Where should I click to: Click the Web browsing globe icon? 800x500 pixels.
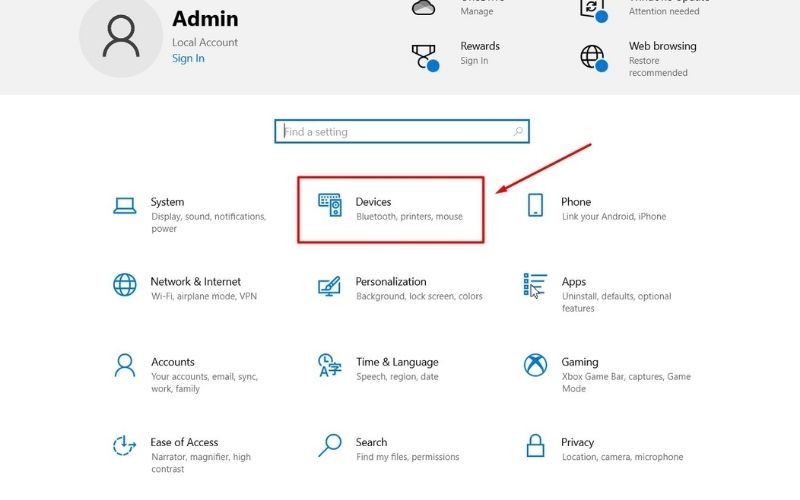click(594, 58)
